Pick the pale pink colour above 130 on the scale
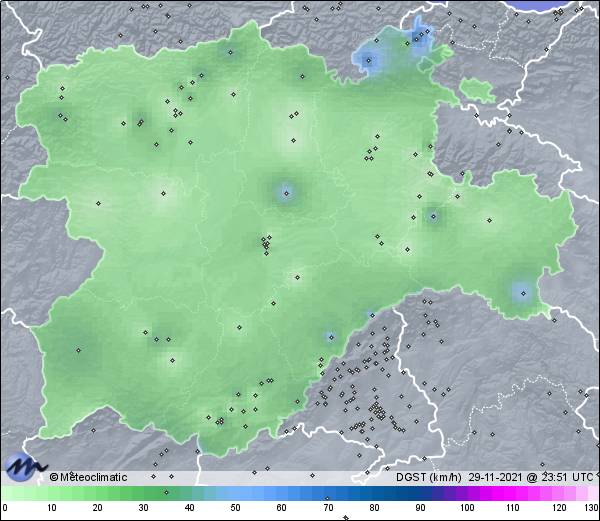600x521 pixels. coord(593,493)
